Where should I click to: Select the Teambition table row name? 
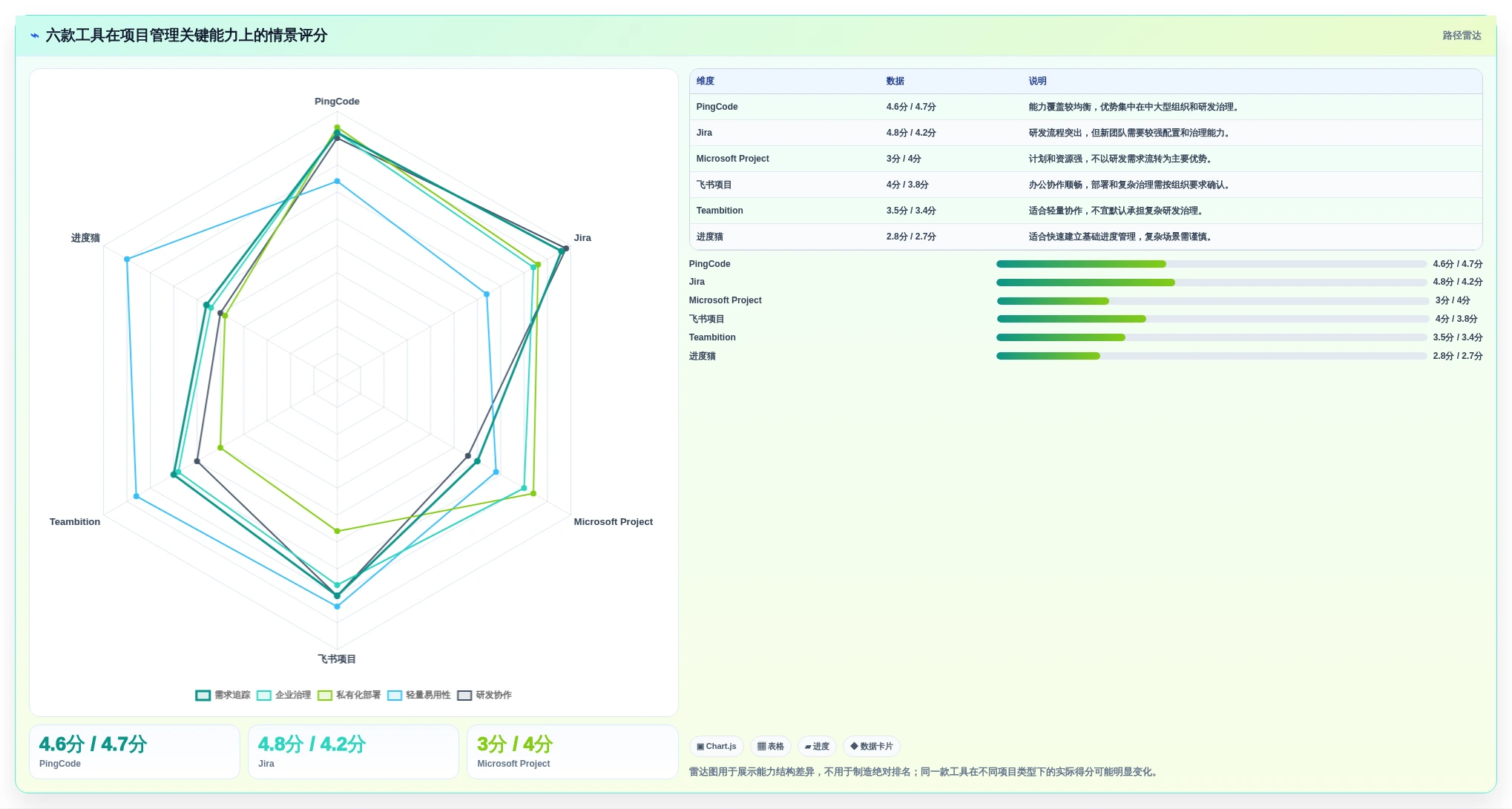pyautogui.click(x=720, y=211)
